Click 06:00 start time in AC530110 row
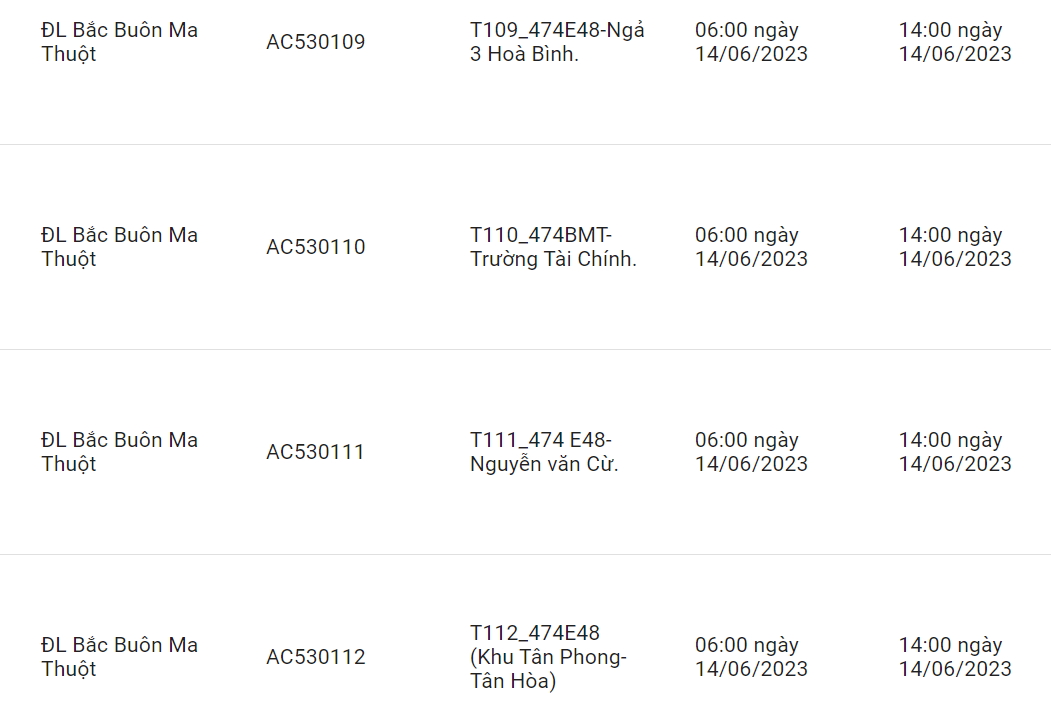 (751, 247)
